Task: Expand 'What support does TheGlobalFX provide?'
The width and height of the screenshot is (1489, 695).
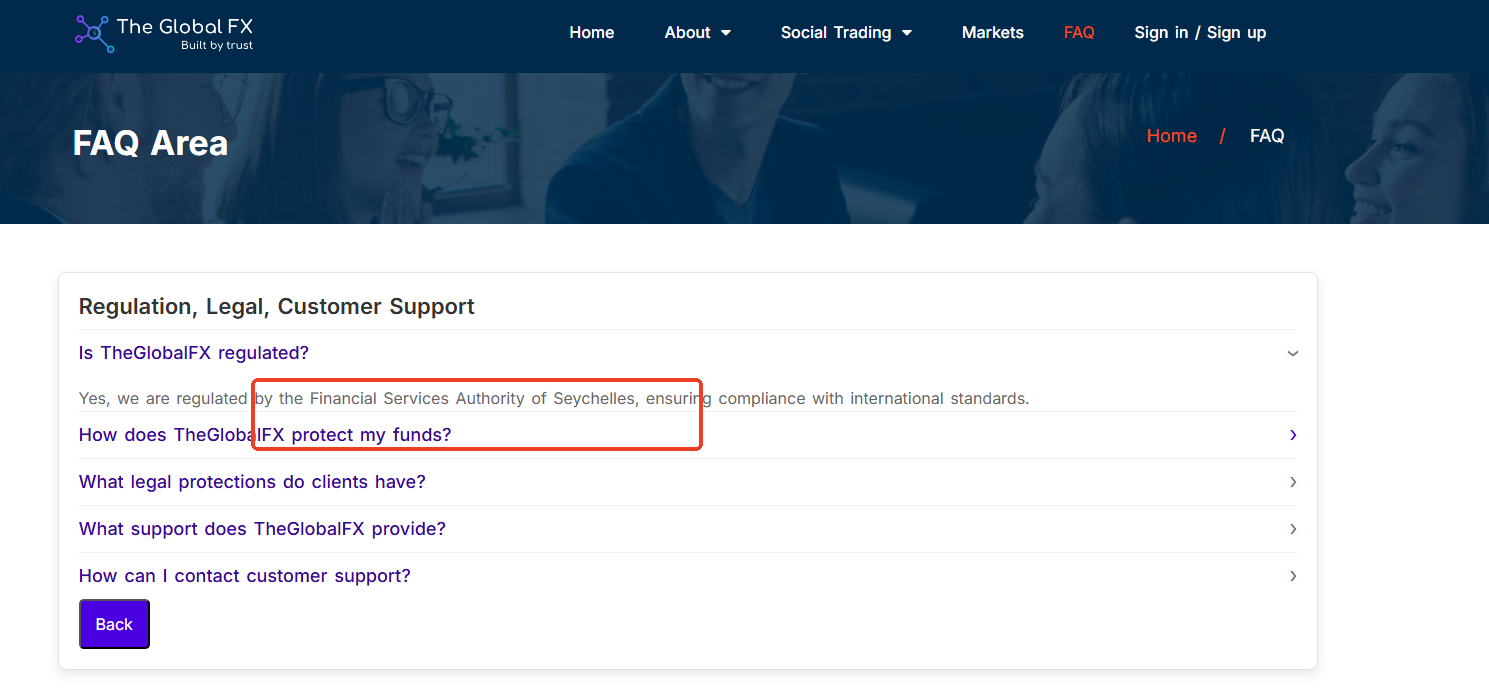Action: pos(687,529)
